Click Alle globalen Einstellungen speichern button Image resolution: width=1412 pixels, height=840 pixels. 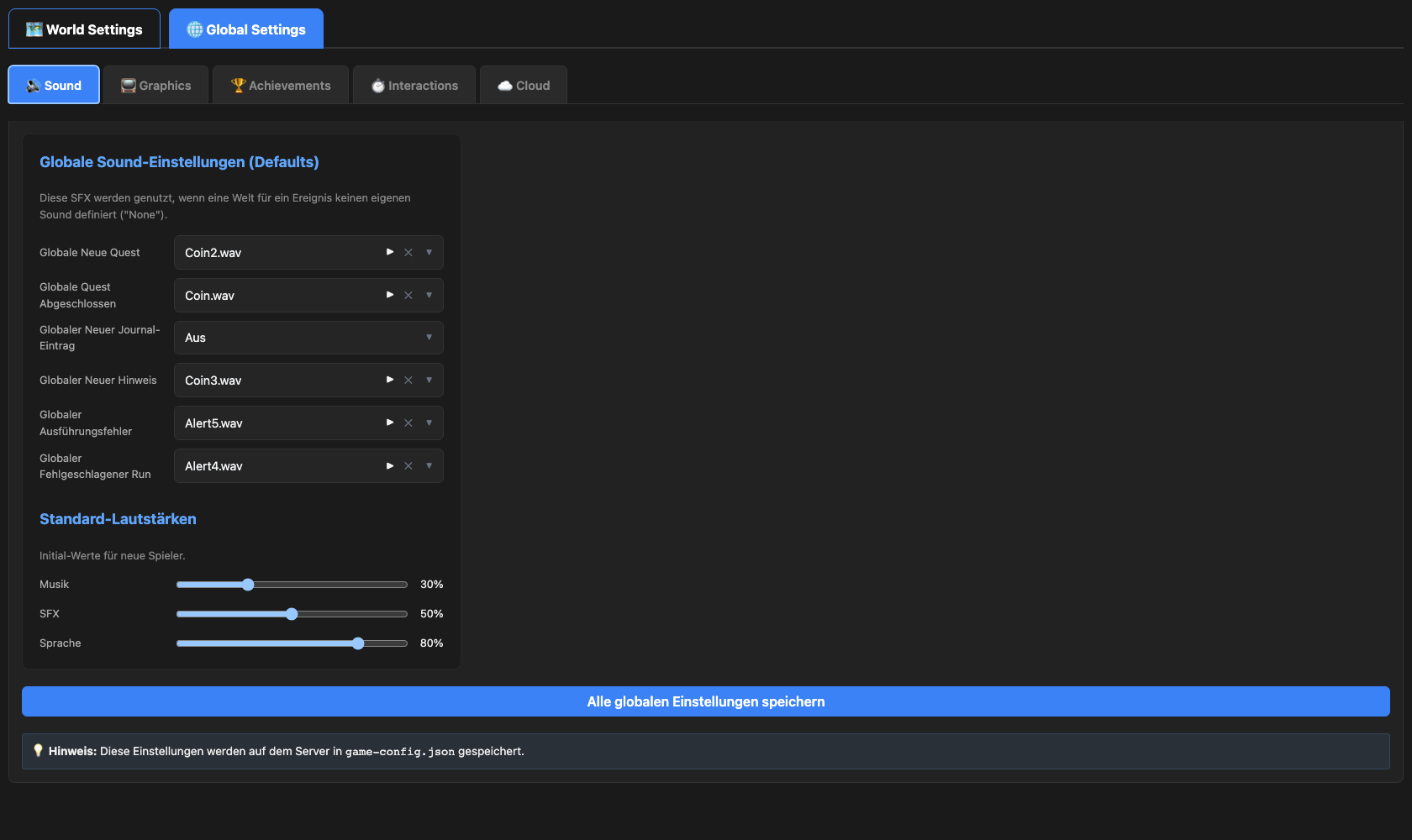click(x=706, y=701)
